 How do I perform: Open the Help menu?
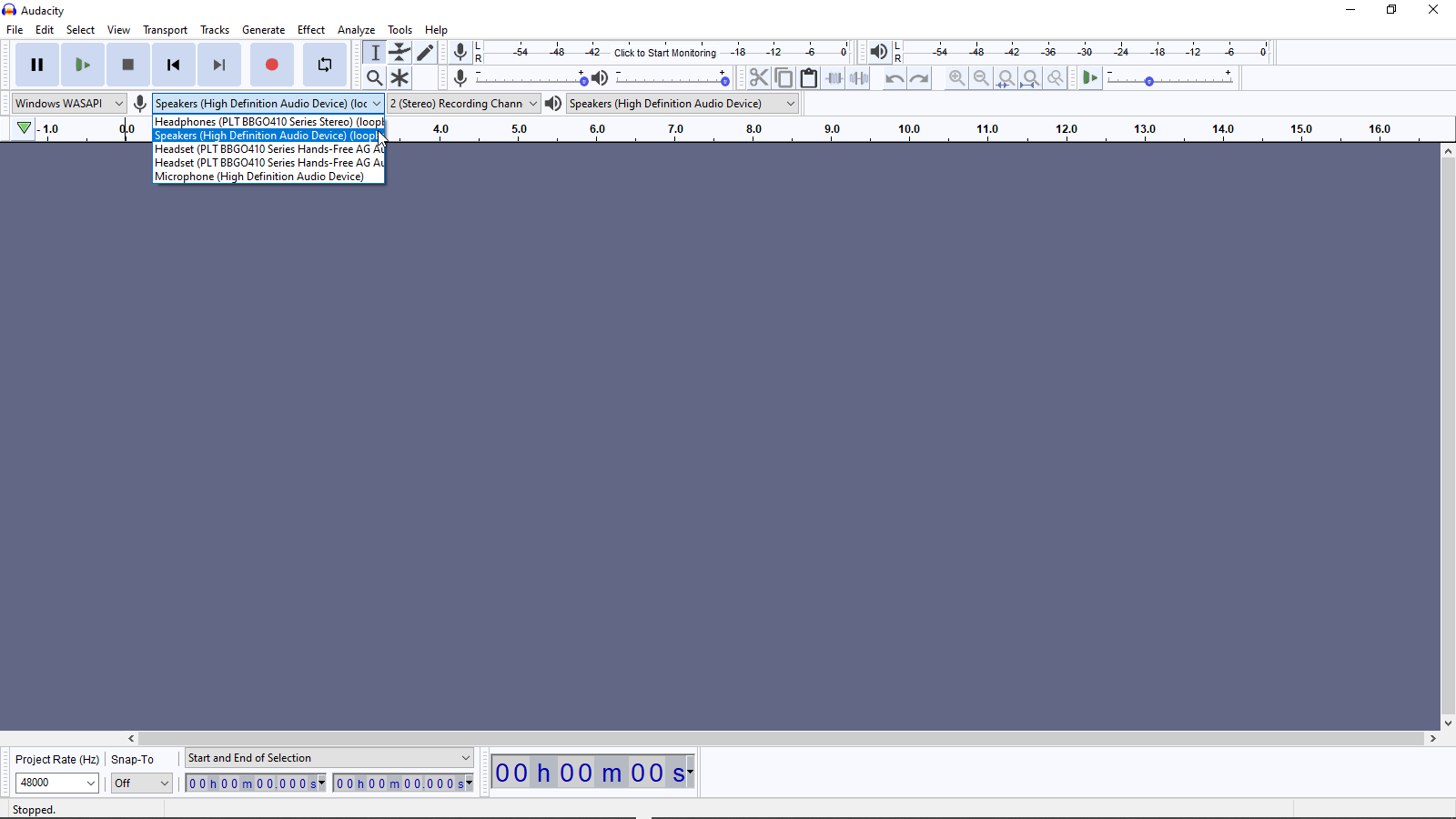(436, 30)
